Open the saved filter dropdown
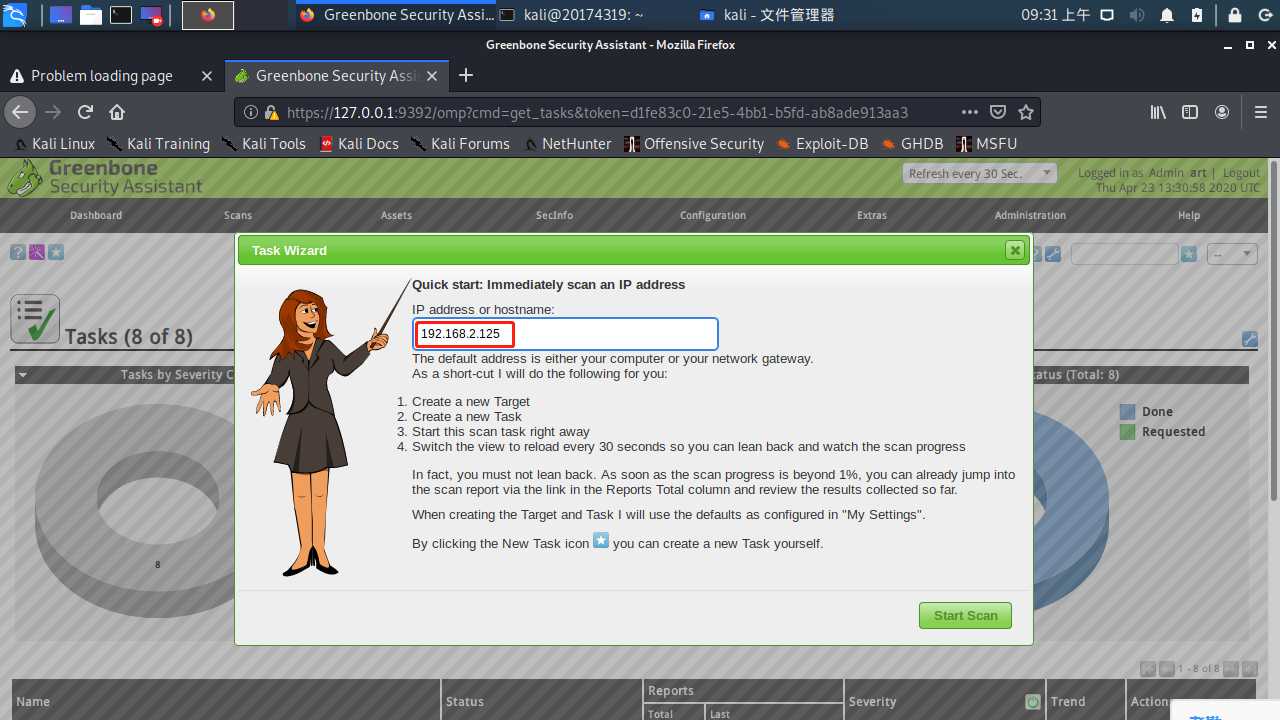This screenshot has height=720, width=1280. click(1232, 254)
